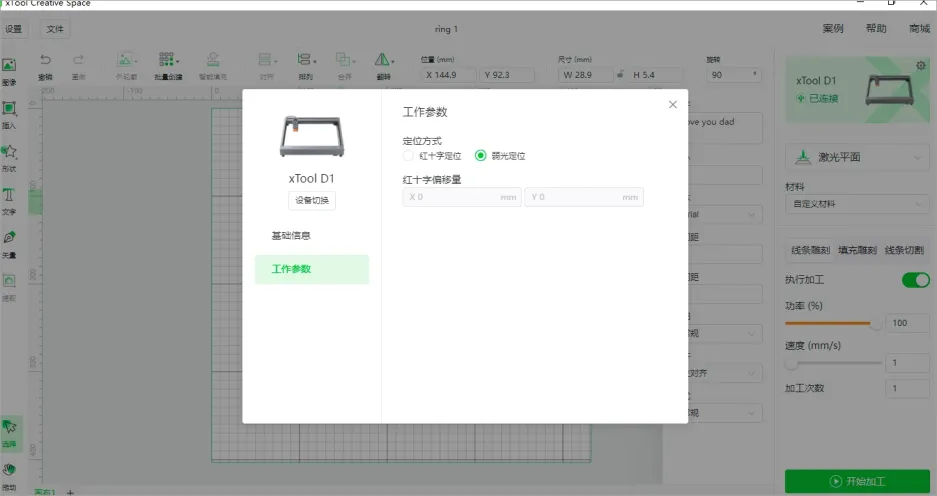
Task: Switch to the 填充雕刻 tab
Action: tap(857, 250)
